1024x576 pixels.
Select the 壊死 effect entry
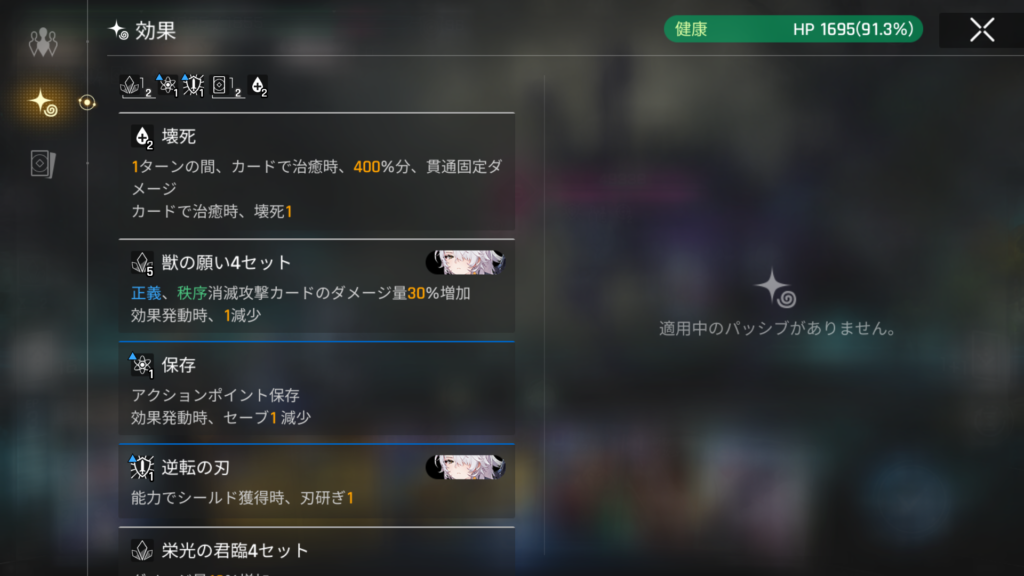tap(317, 172)
